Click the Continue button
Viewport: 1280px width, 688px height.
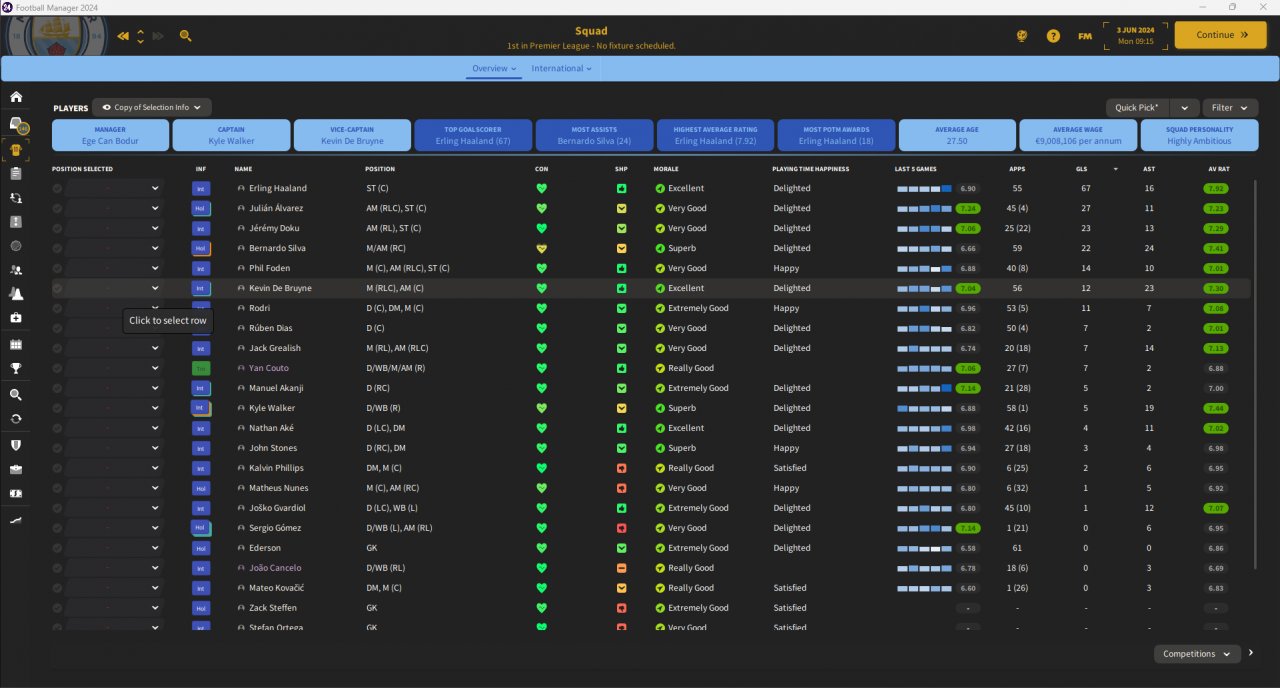1222,35
